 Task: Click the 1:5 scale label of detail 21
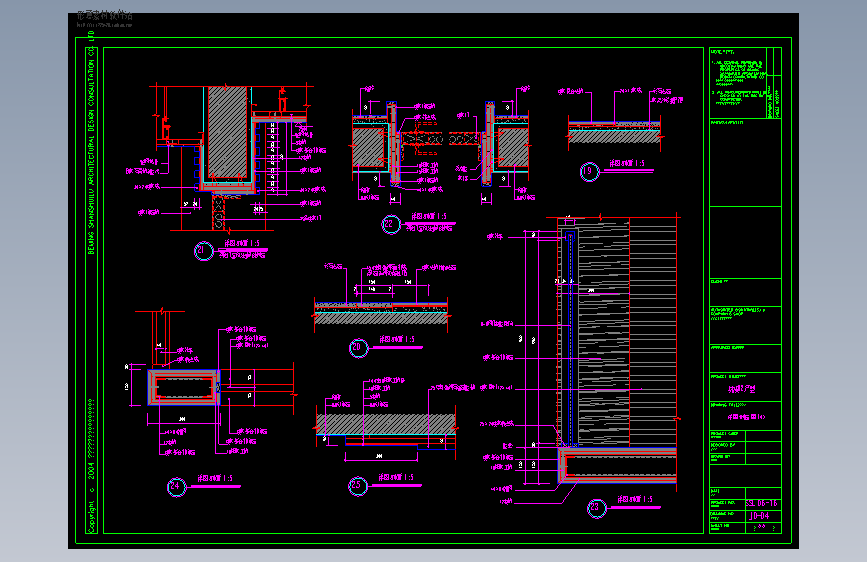click(242, 243)
